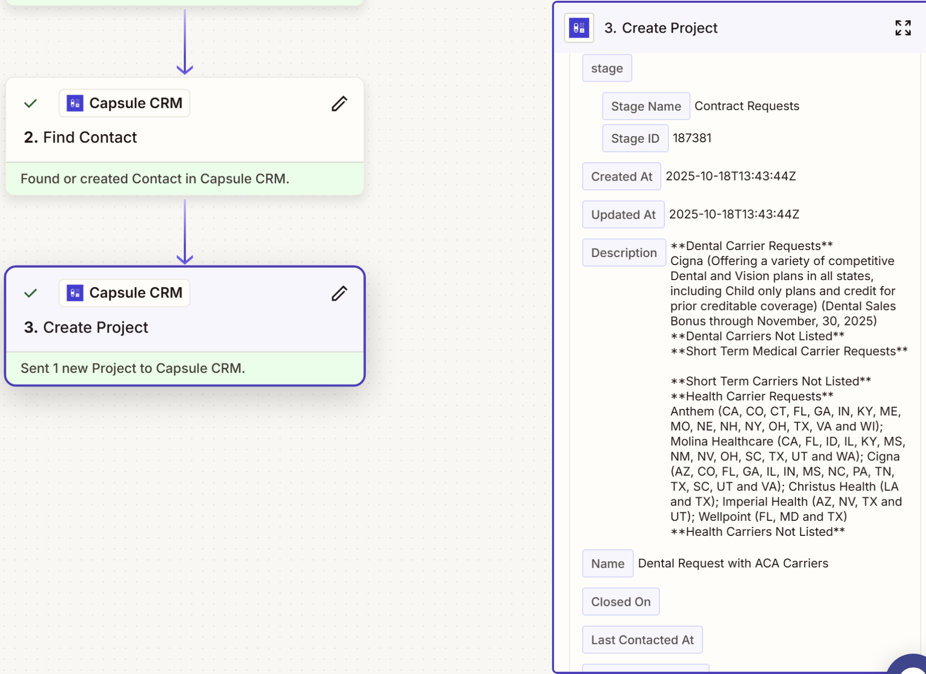Click the green checkmark on Find Contact step

tap(31, 103)
